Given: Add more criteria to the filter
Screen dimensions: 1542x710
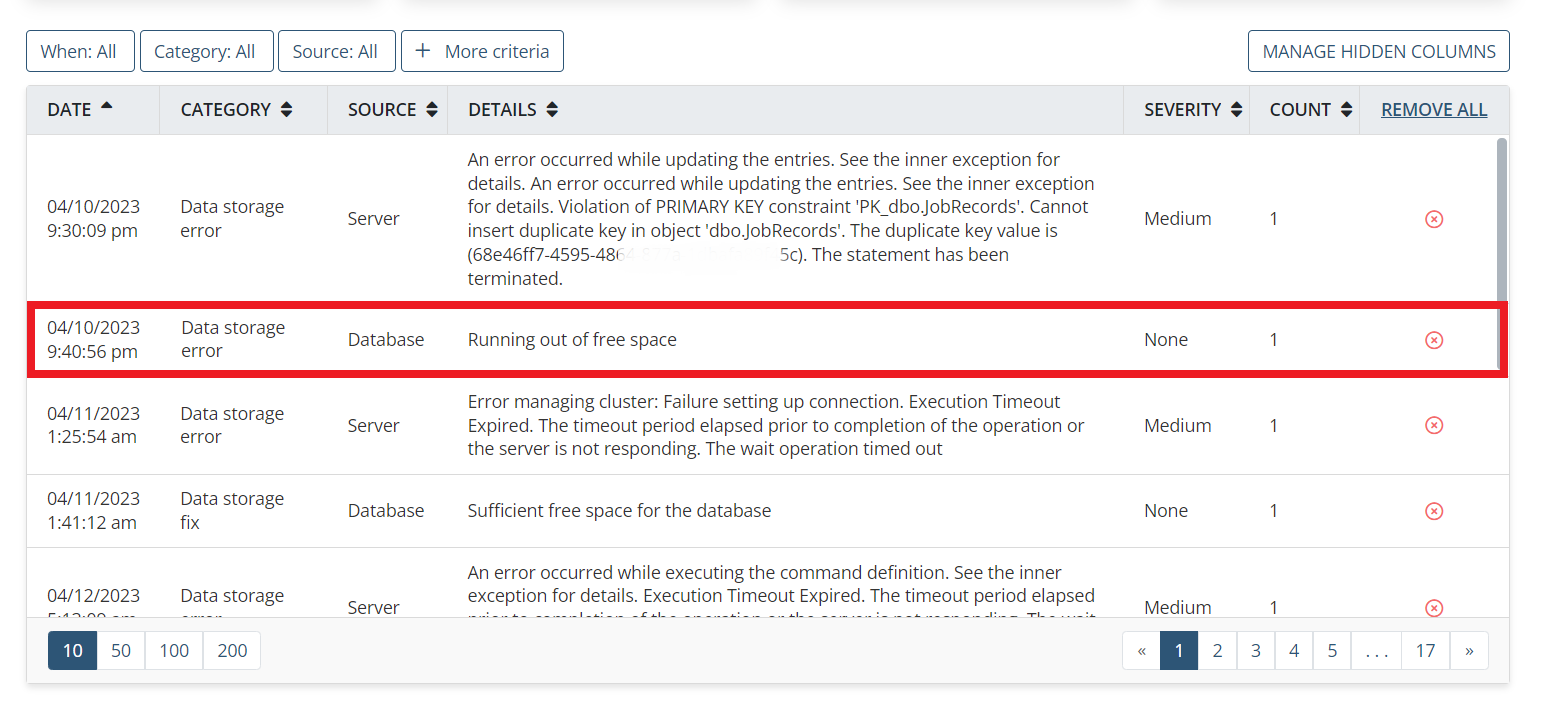Looking at the screenshot, I should pyautogui.click(x=482, y=52).
